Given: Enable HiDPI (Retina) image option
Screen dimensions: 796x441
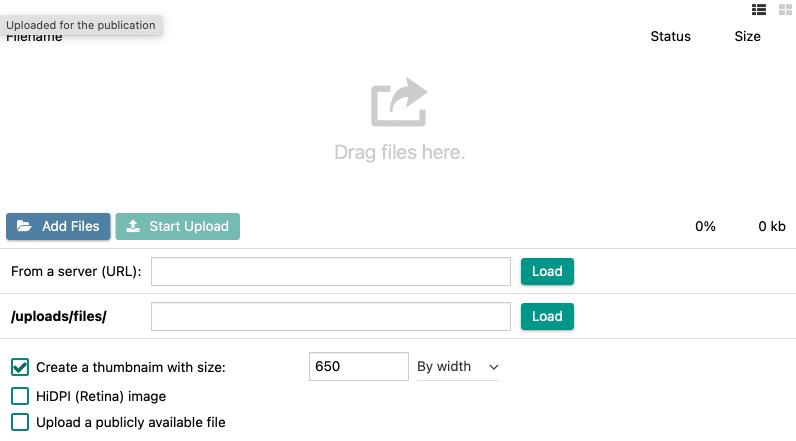Looking at the screenshot, I should [x=20, y=396].
